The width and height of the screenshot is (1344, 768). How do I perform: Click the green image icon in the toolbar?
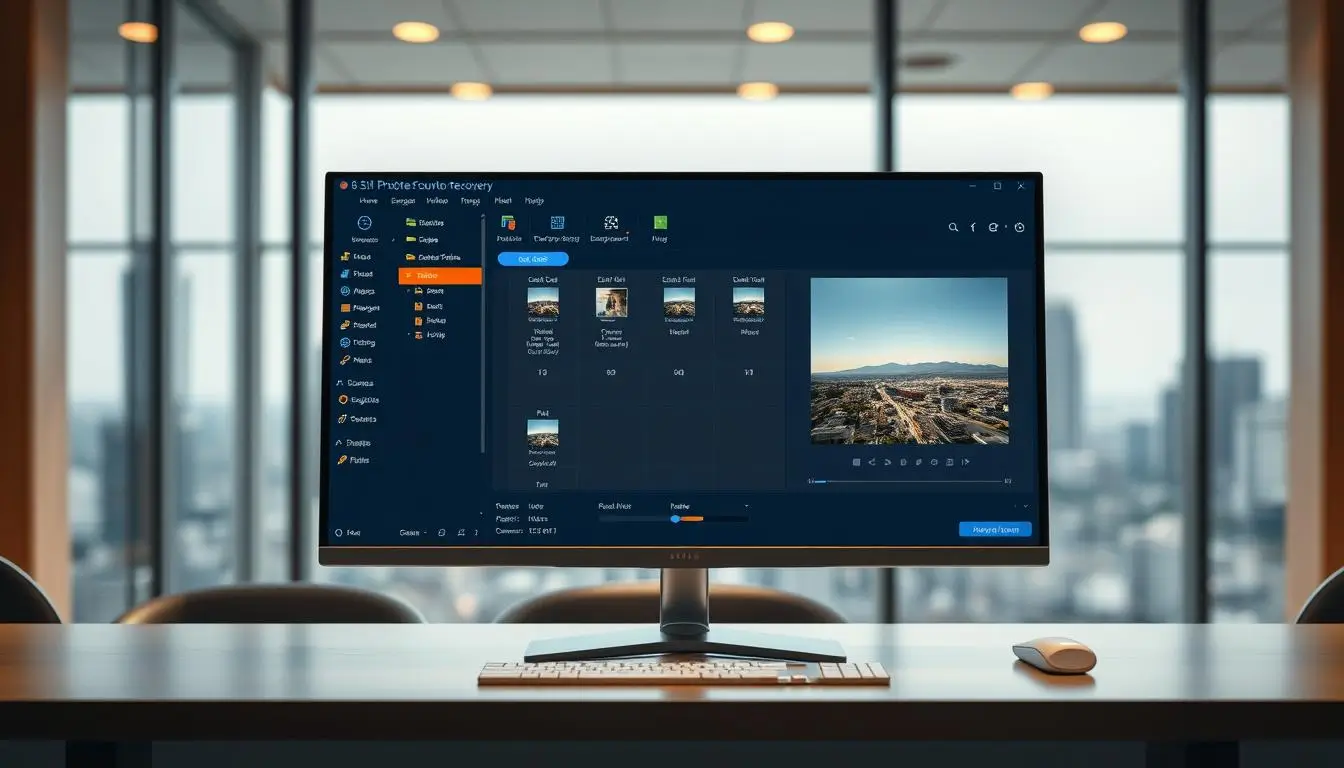point(660,224)
